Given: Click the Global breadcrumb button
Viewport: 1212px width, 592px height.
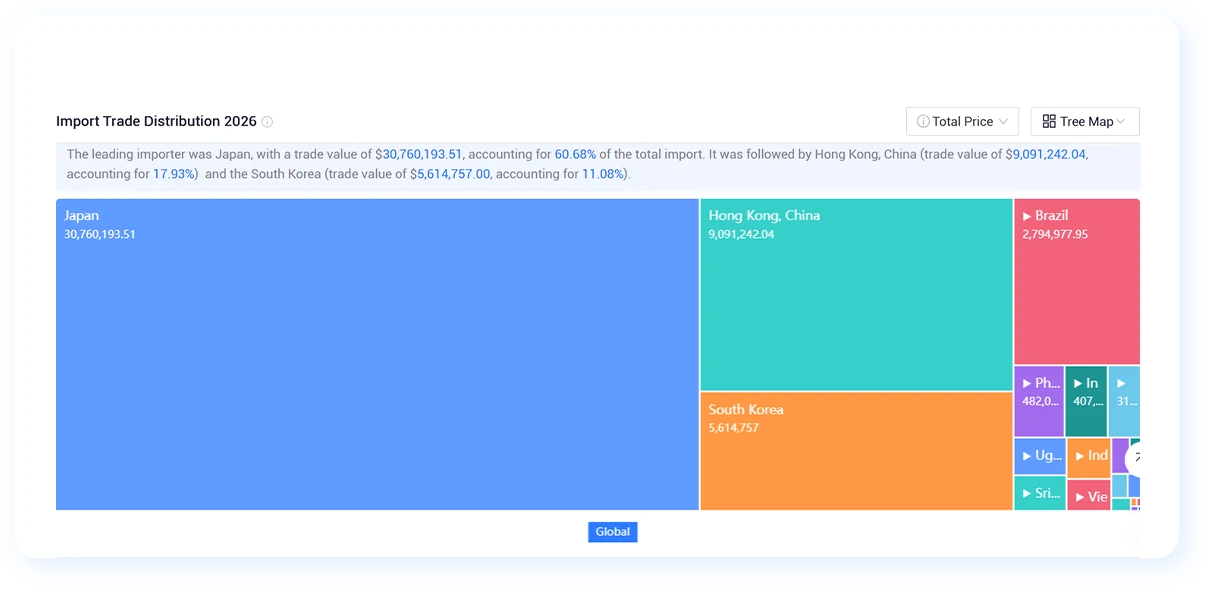Looking at the screenshot, I should [x=613, y=532].
